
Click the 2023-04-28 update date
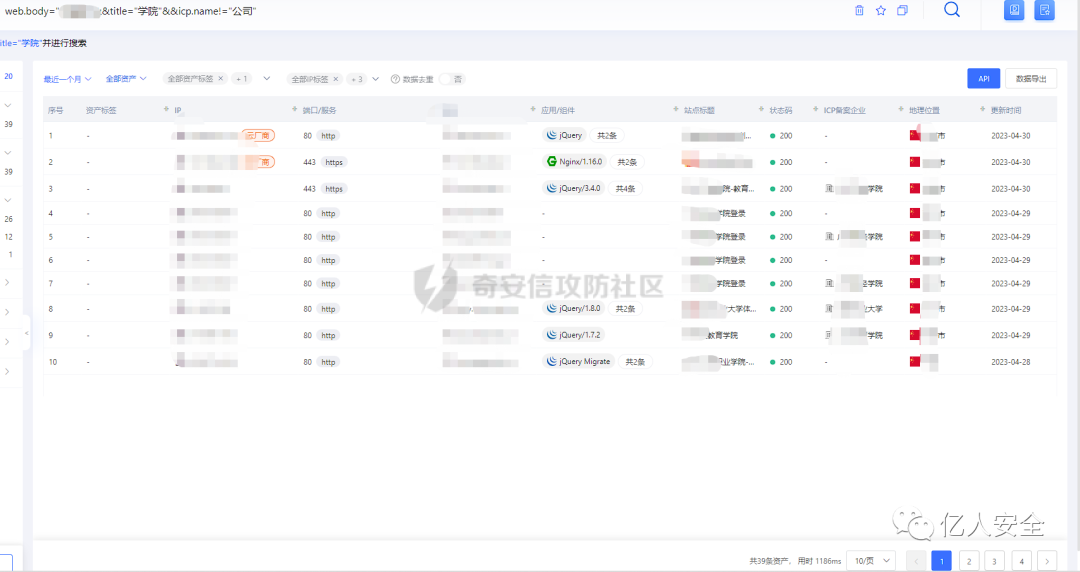[1010, 362]
